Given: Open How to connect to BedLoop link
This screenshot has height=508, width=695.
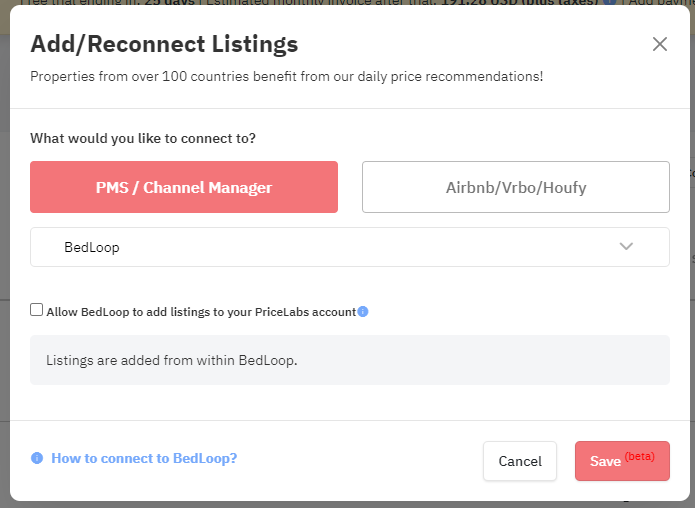Looking at the screenshot, I should 144,458.
